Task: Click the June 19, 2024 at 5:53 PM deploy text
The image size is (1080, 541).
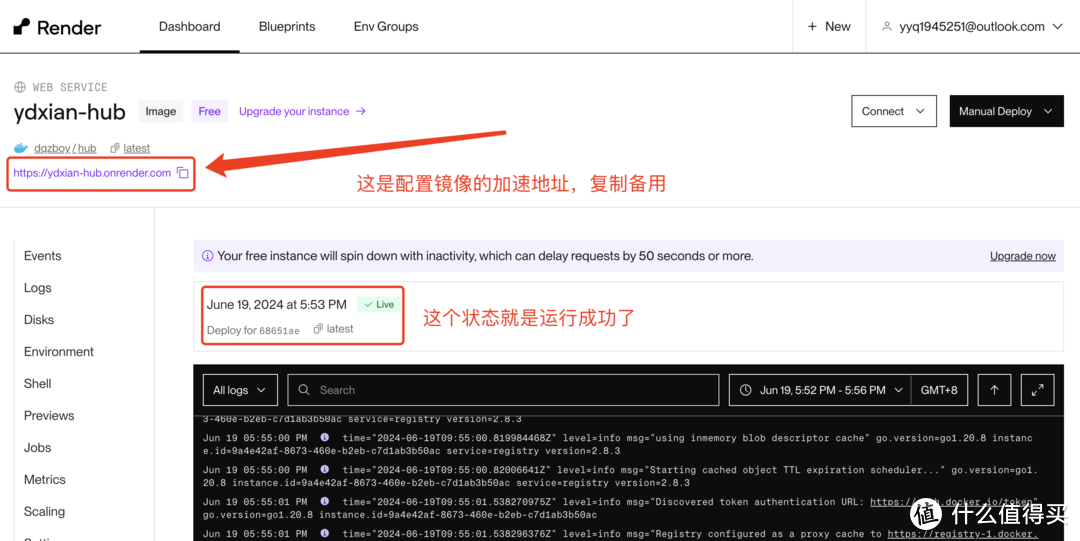Action: 276,305
